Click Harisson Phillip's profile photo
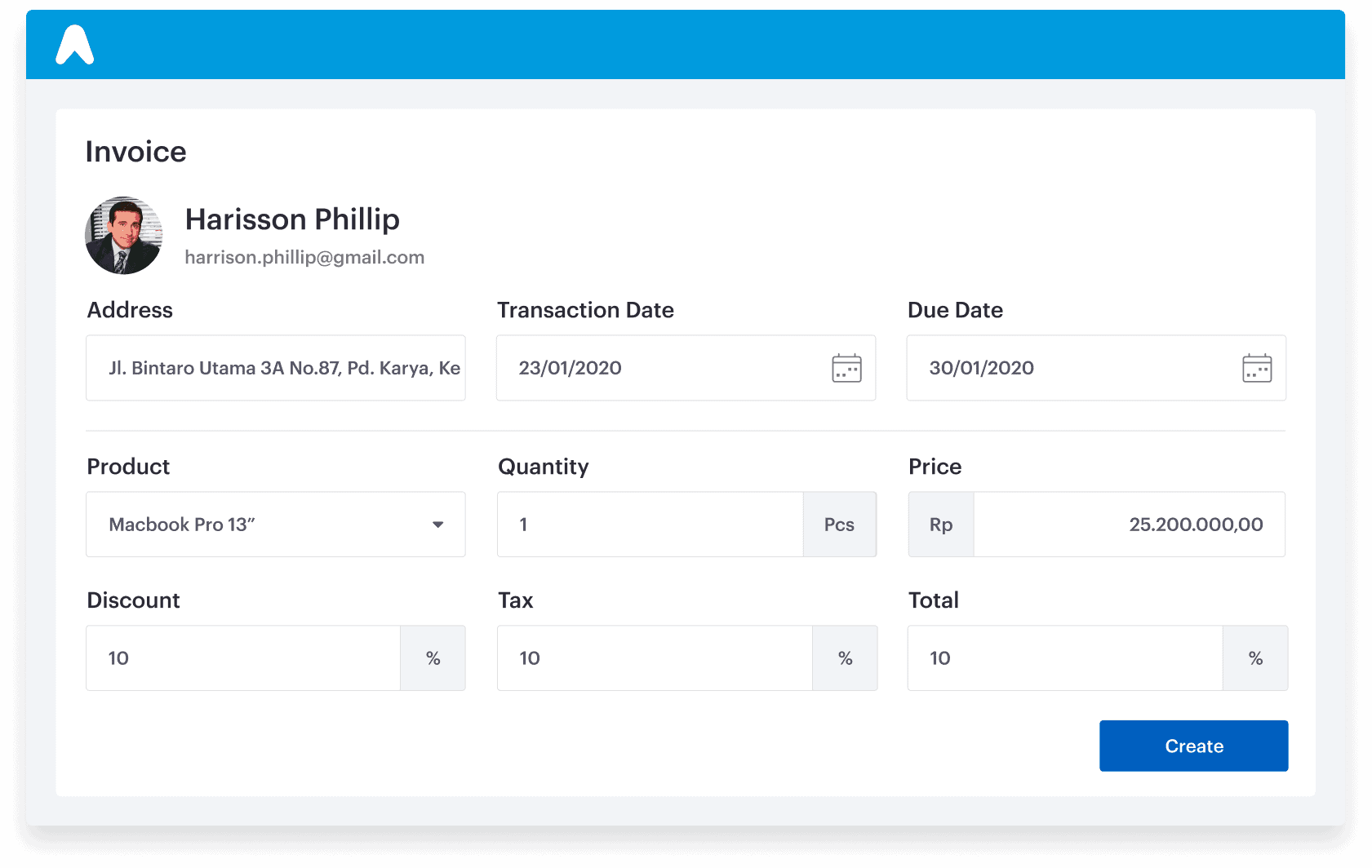The image size is (1372, 868). 124,235
